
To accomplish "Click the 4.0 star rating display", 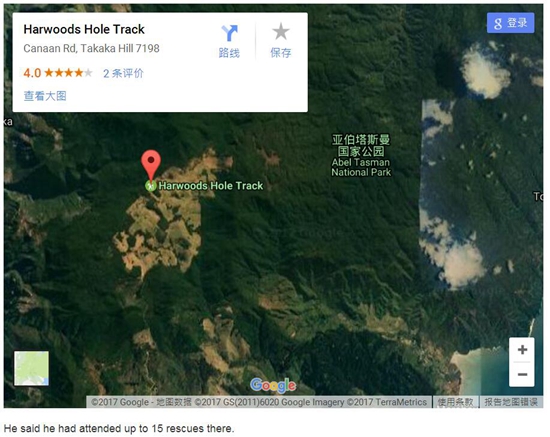I will pos(58,73).
